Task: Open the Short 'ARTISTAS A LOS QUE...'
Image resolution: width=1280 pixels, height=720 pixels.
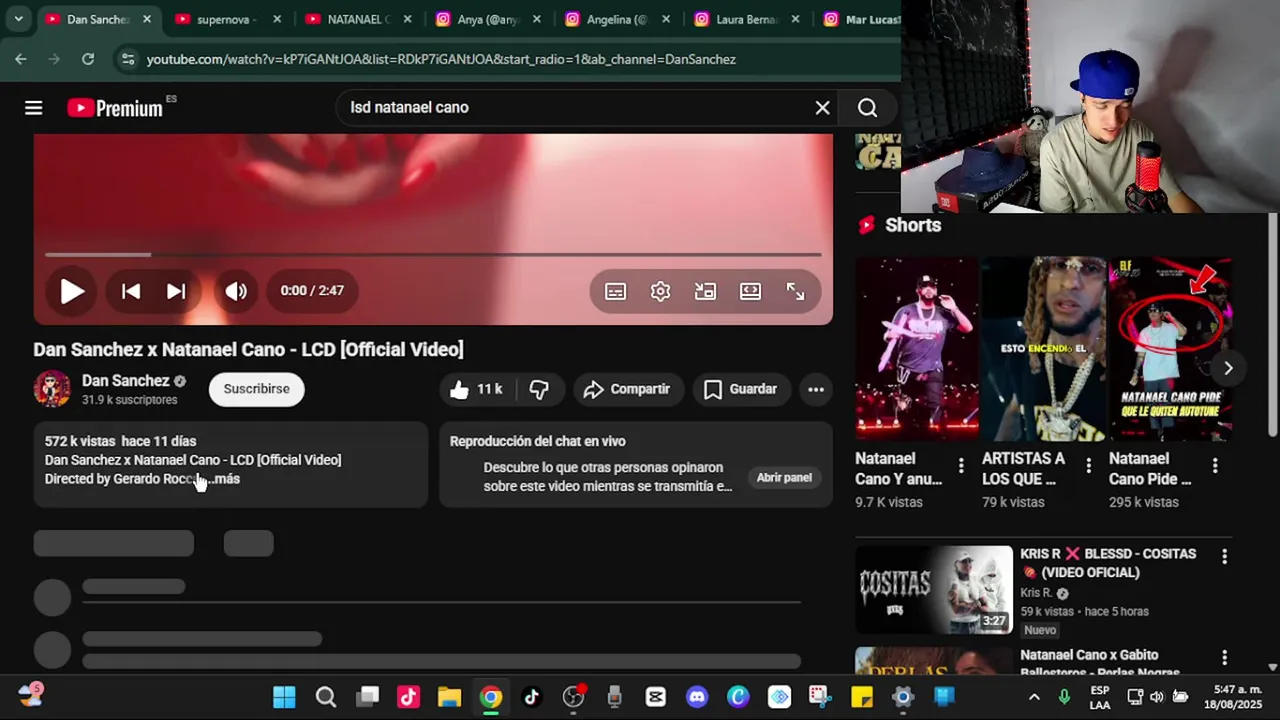Action: tap(1044, 349)
